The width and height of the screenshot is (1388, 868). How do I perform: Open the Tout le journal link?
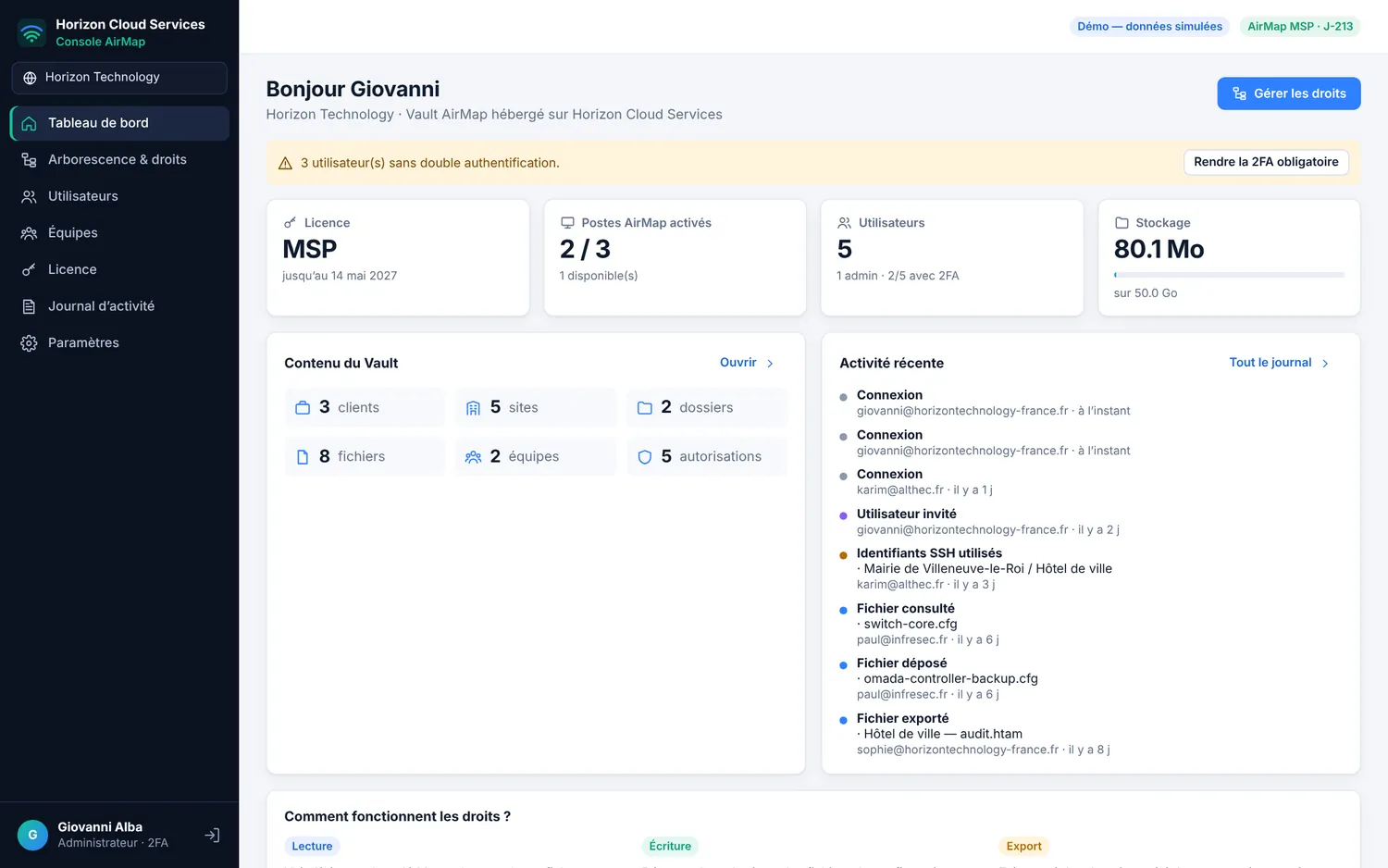[1280, 363]
